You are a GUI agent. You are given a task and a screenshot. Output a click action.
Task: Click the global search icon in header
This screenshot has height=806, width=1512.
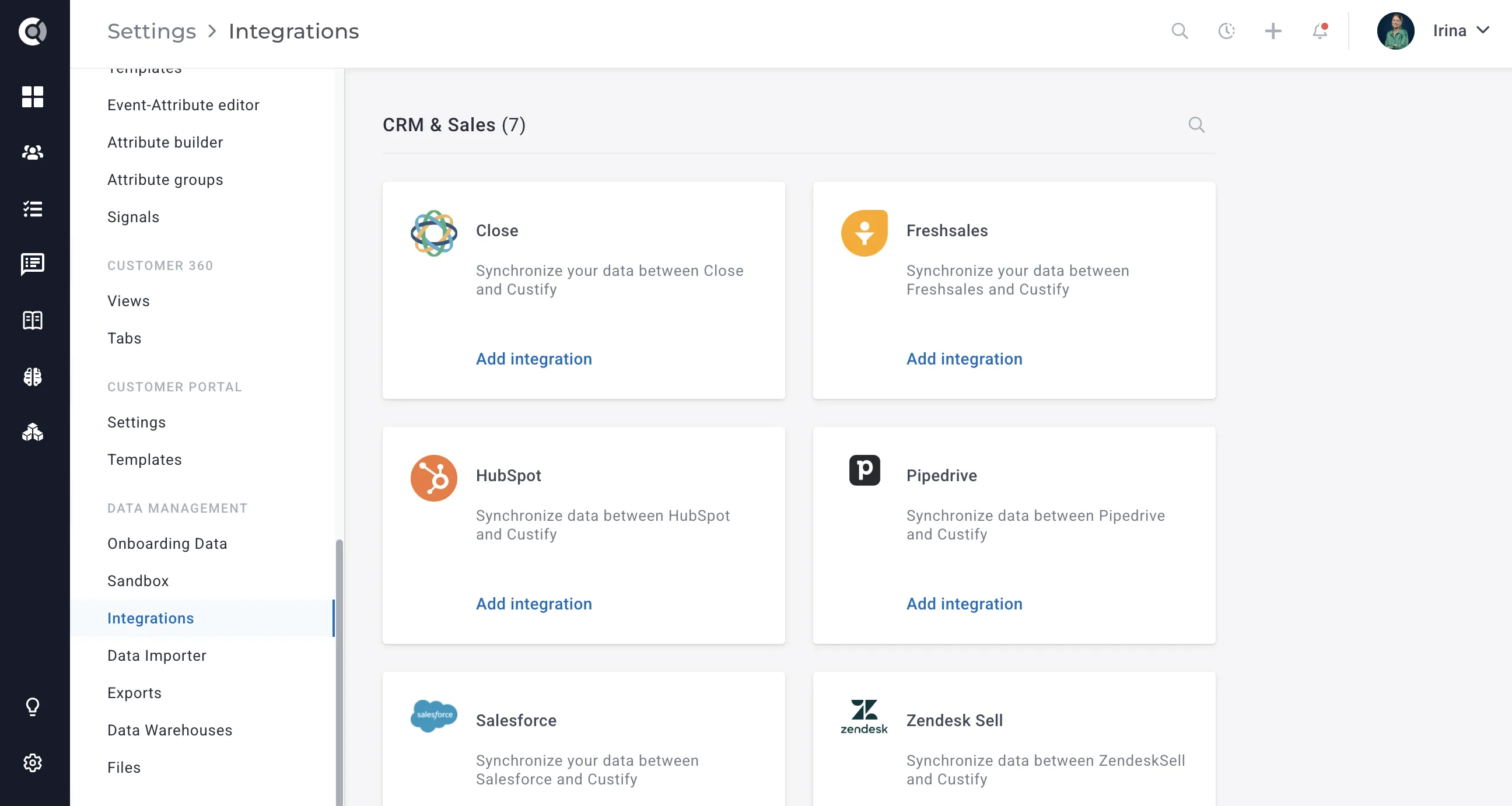click(x=1179, y=31)
